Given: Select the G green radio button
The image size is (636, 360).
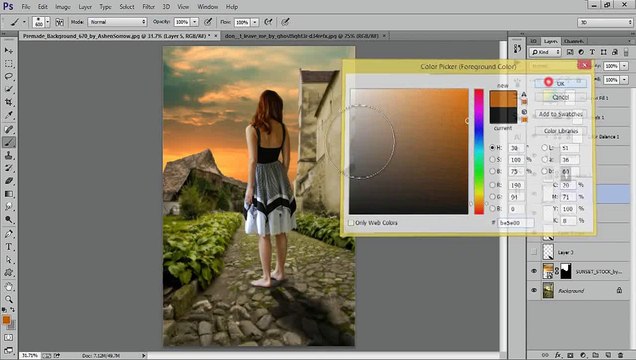Looking at the screenshot, I should (492, 197).
